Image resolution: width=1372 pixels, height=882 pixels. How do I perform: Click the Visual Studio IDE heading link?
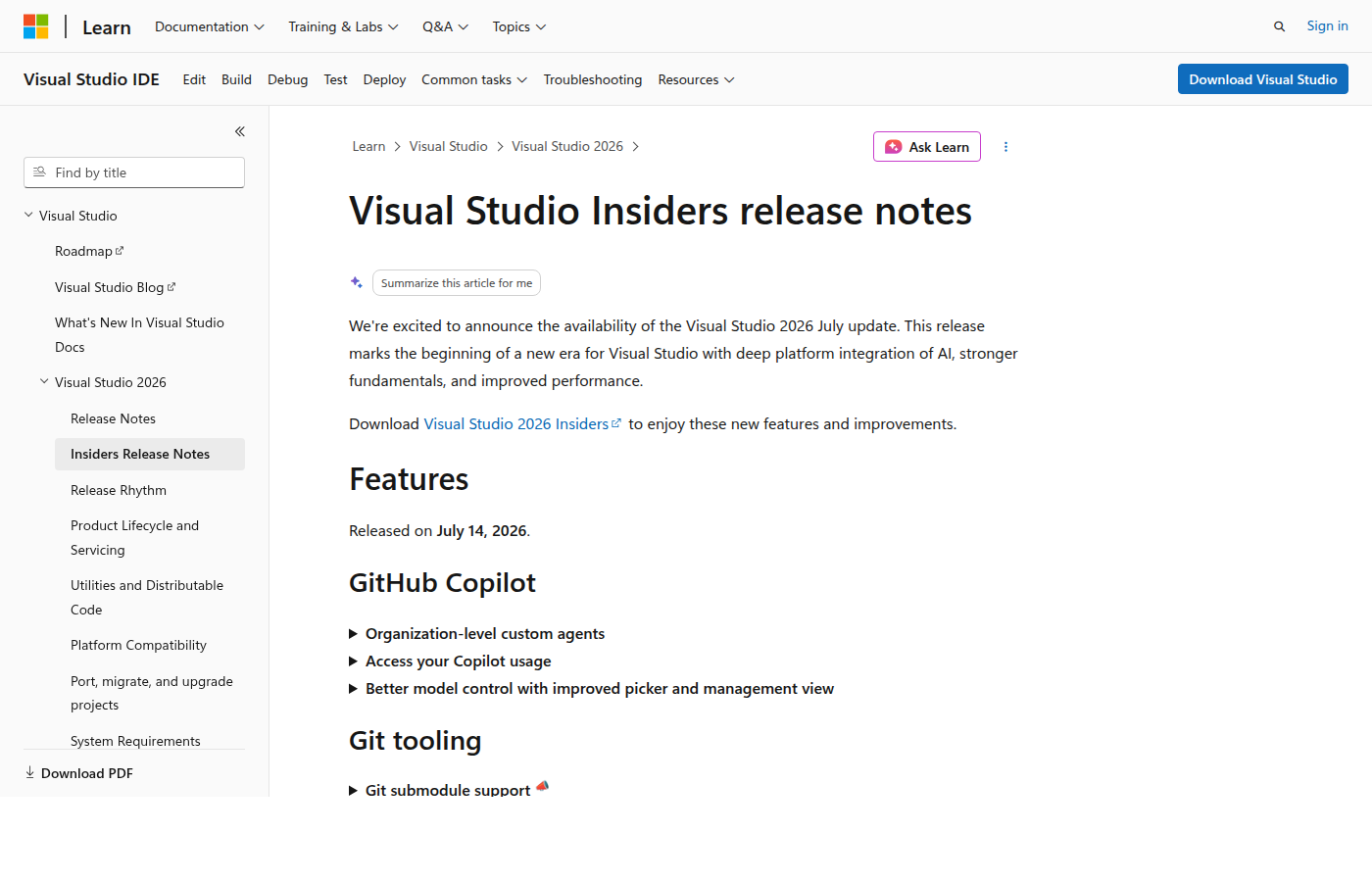click(91, 79)
